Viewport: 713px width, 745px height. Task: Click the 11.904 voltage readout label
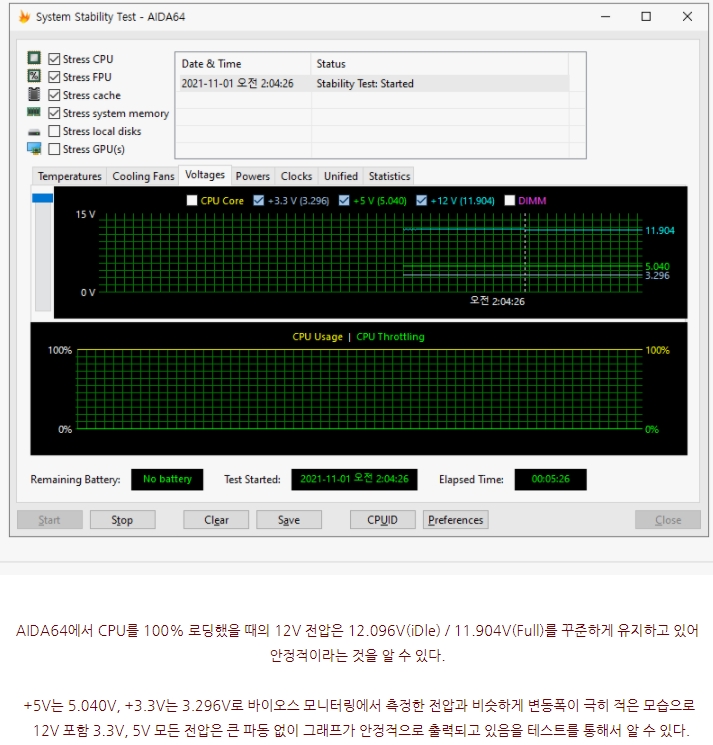(660, 230)
